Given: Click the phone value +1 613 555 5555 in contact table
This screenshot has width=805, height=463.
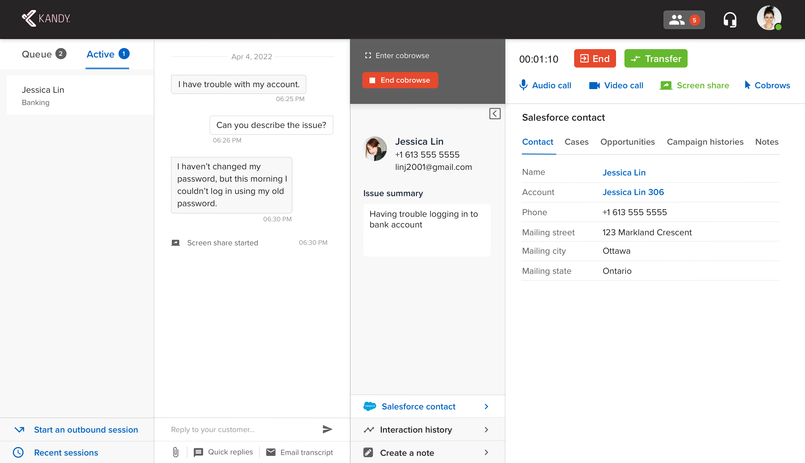Looking at the screenshot, I should tap(635, 212).
